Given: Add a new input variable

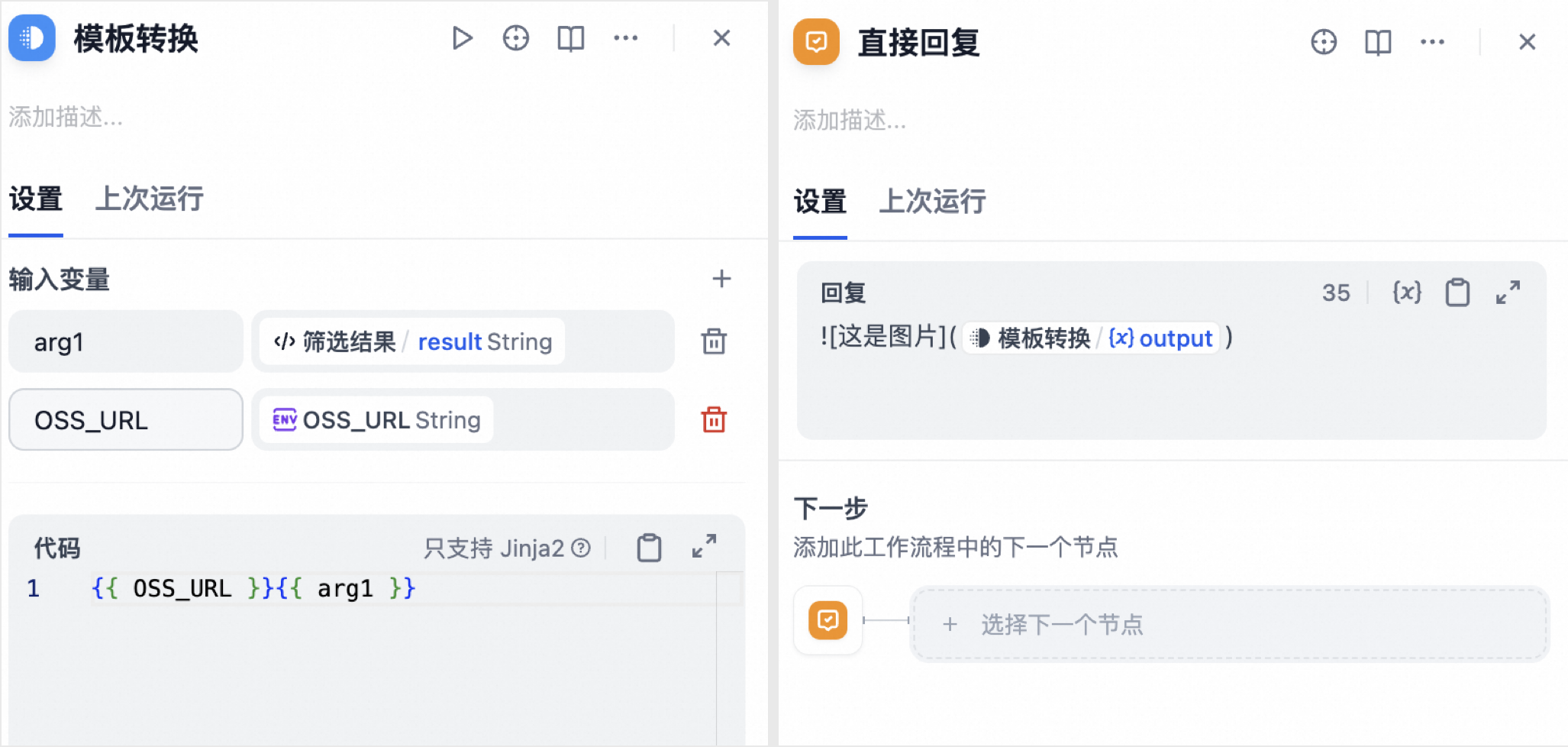Looking at the screenshot, I should coord(721,279).
